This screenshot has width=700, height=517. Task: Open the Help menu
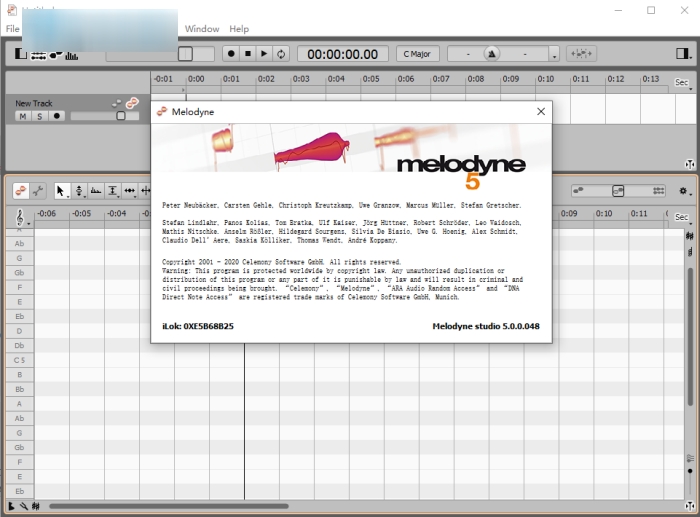tap(239, 29)
